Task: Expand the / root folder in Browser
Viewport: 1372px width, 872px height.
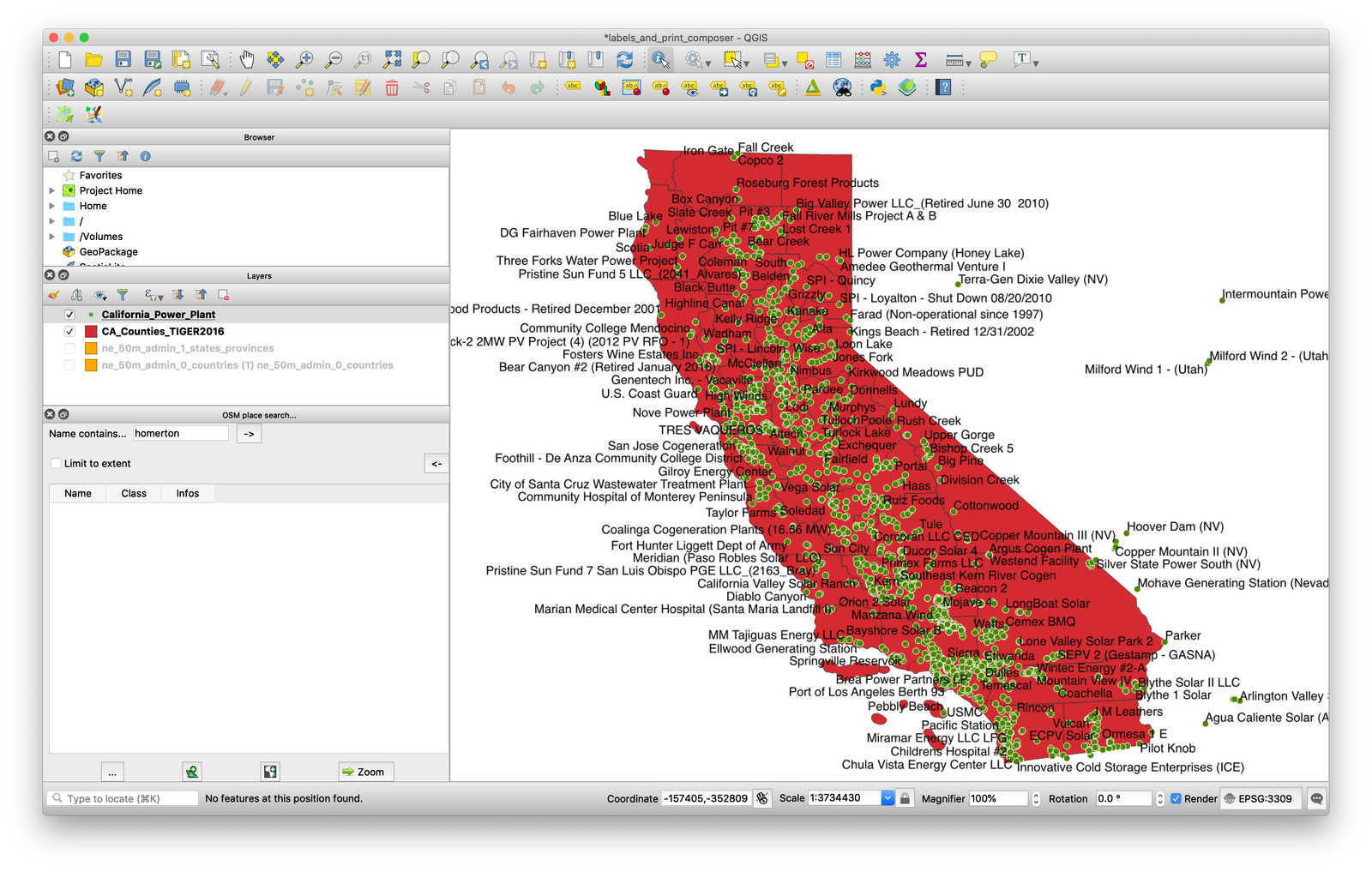Action: click(x=52, y=221)
